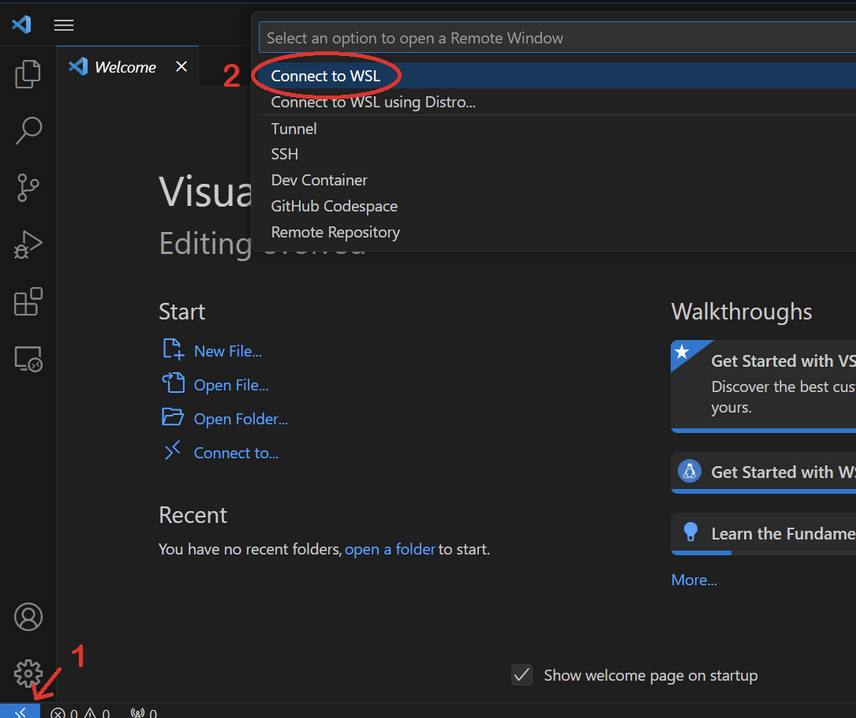Click the open a folder link
Viewport: 856px width, 718px height.
[x=390, y=549]
